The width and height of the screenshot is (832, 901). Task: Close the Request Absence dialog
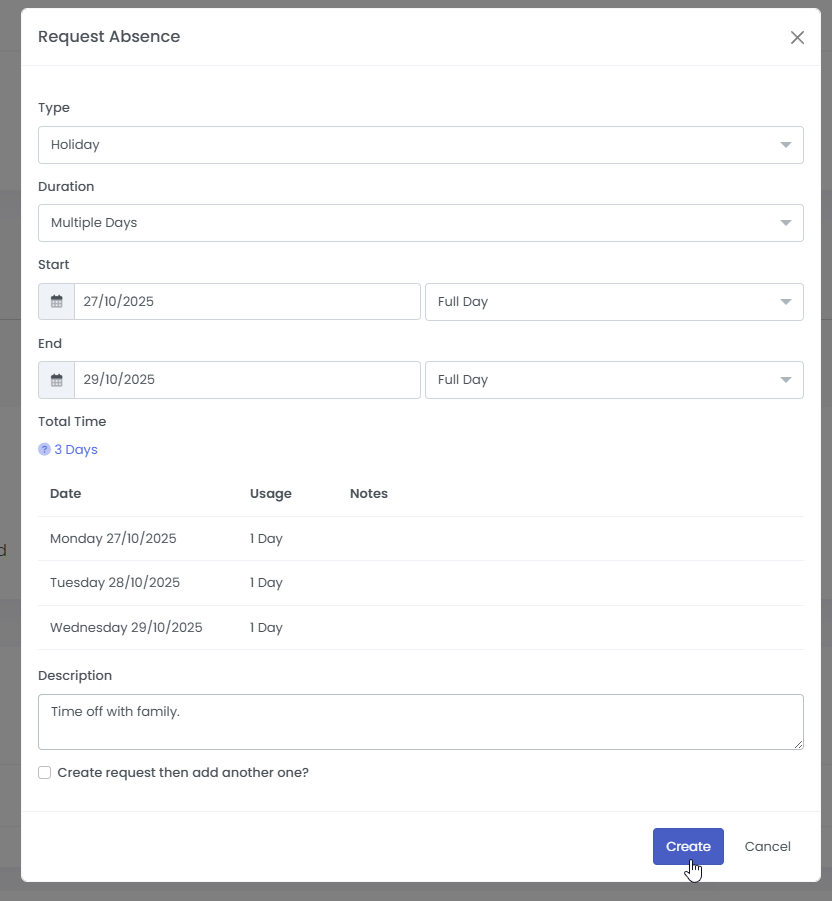797,37
